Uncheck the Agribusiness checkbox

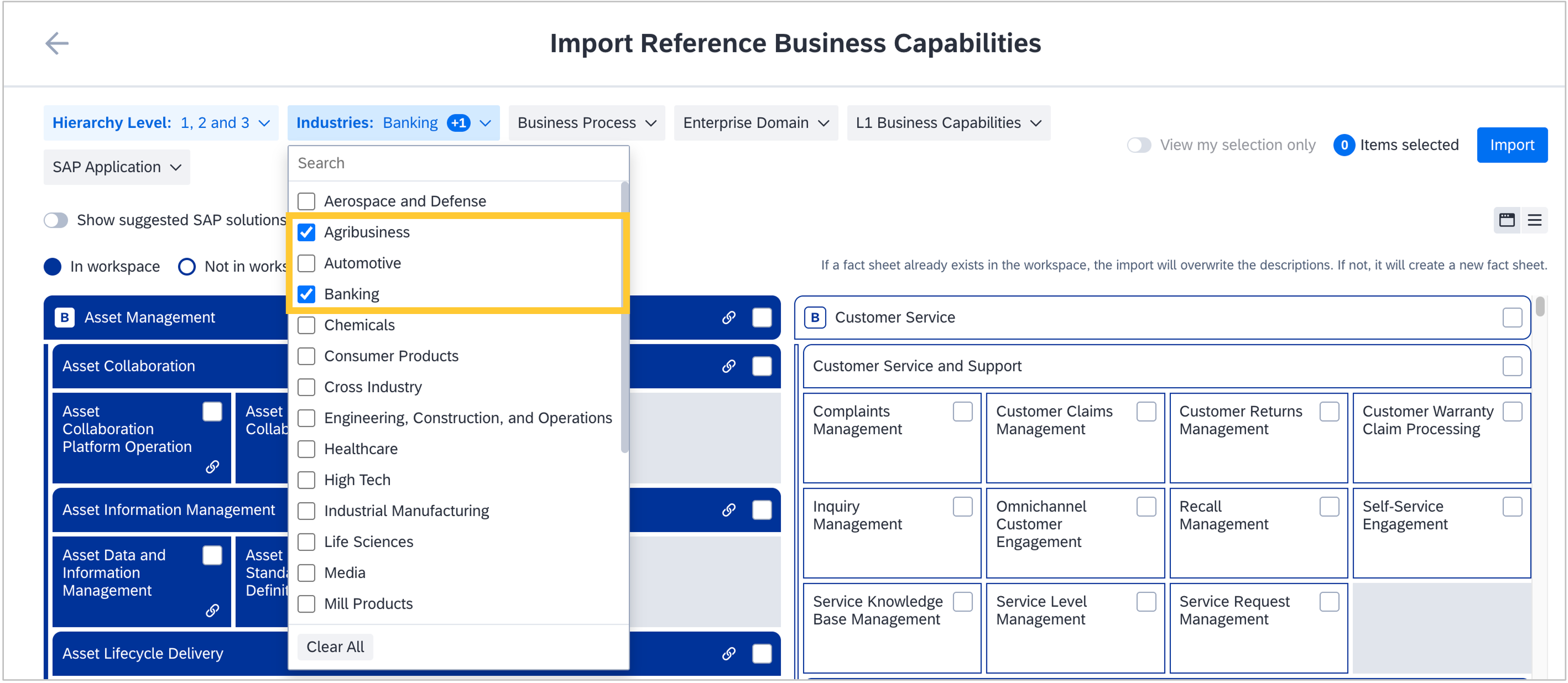(306, 232)
